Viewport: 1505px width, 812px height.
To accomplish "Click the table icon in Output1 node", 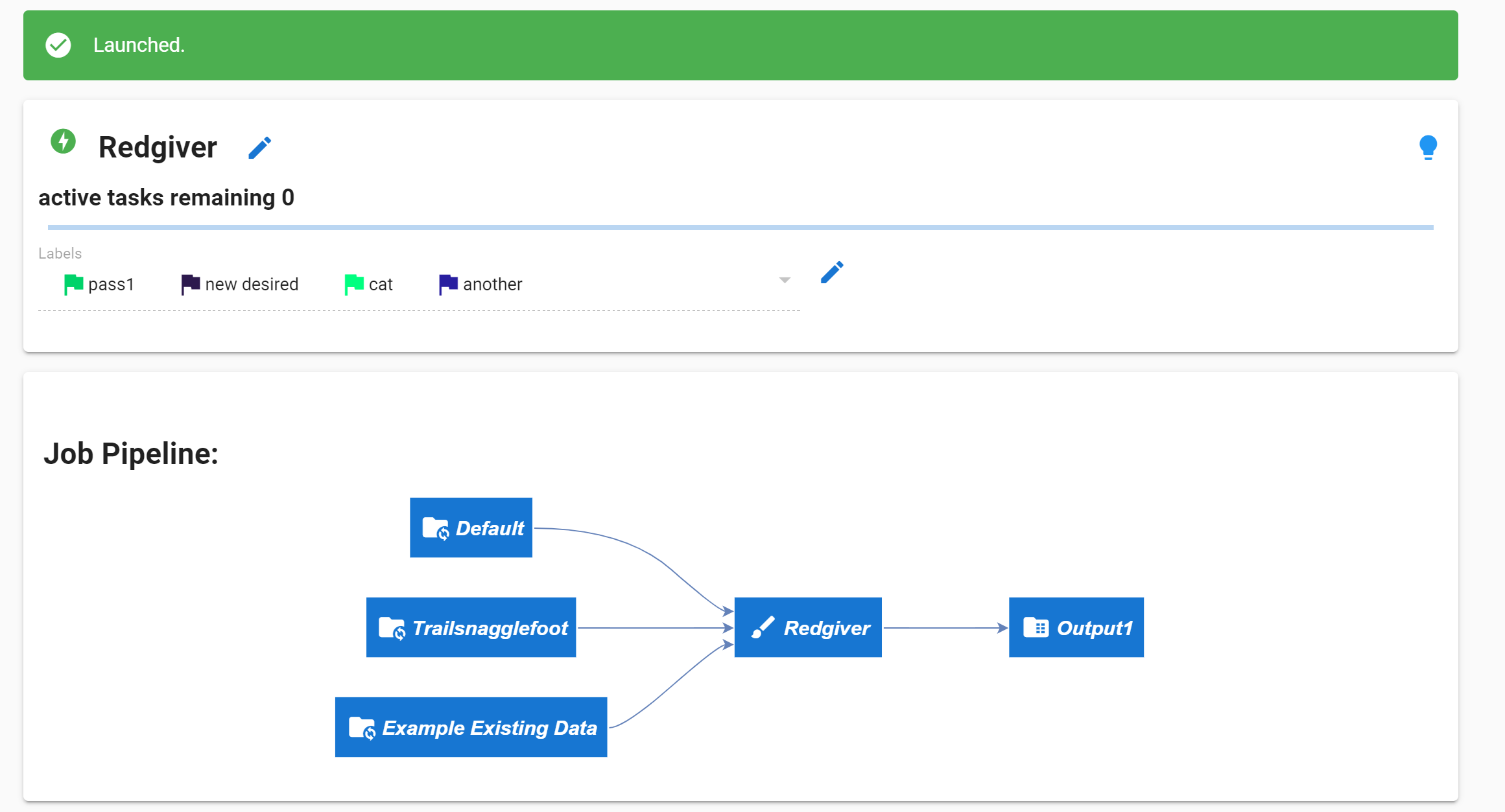I will click(1036, 627).
